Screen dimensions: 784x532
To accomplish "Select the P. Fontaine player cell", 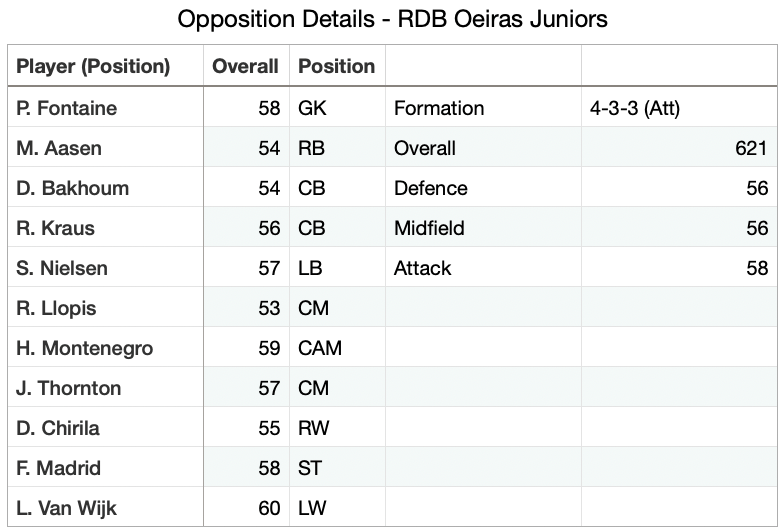I will (67, 108).
